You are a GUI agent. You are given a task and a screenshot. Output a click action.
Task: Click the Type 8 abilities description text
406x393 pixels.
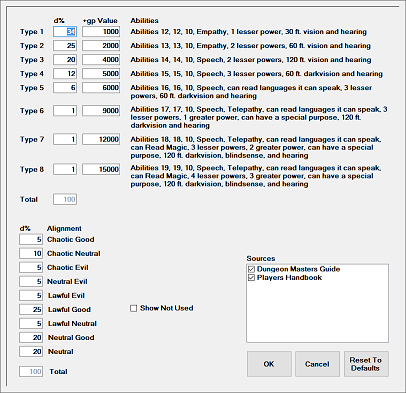click(256, 176)
